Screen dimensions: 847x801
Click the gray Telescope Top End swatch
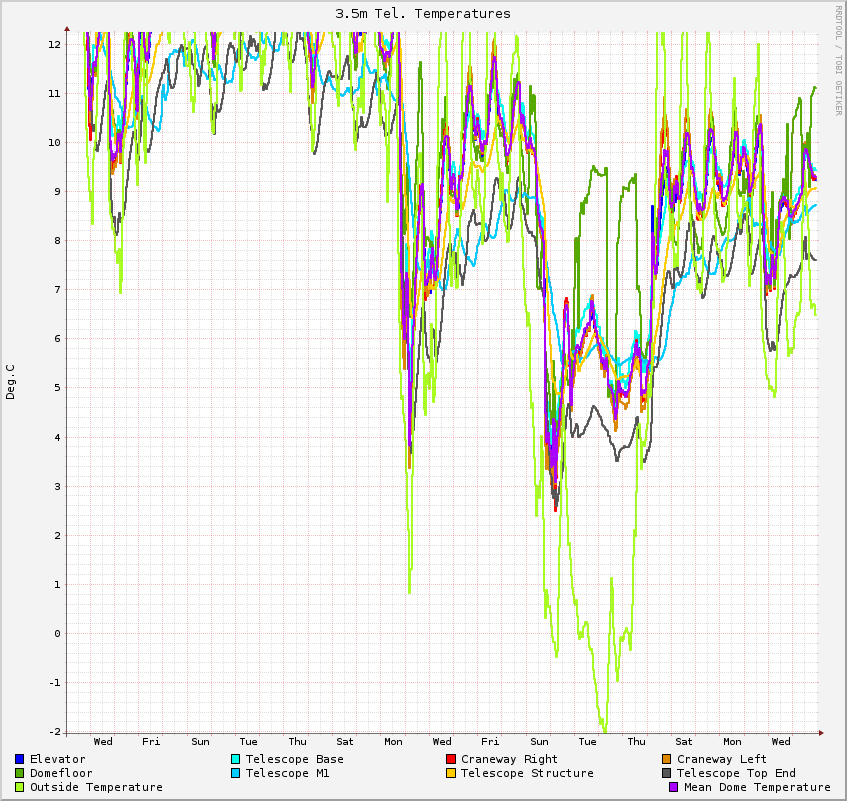(667, 773)
